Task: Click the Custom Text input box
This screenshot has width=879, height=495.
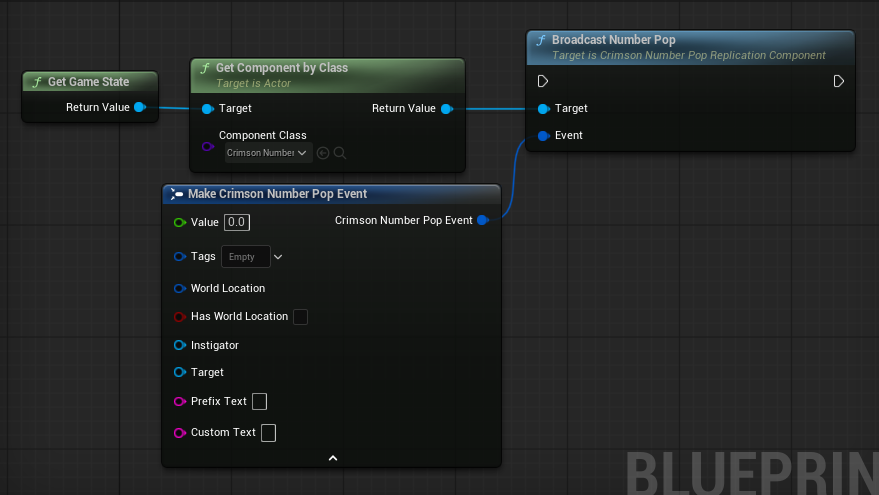Action: [x=268, y=433]
